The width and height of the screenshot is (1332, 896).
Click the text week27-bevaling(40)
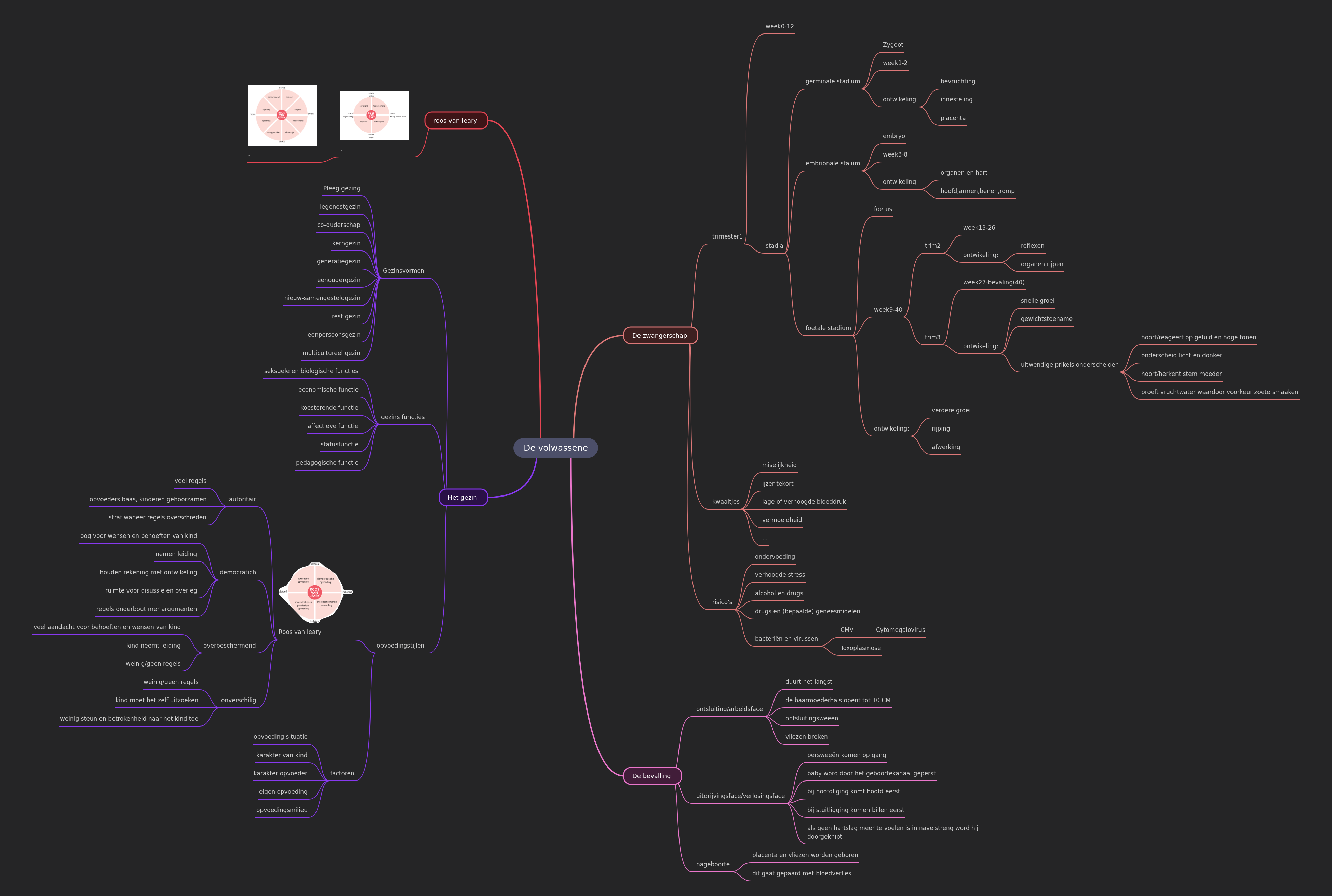[x=994, y=282]
